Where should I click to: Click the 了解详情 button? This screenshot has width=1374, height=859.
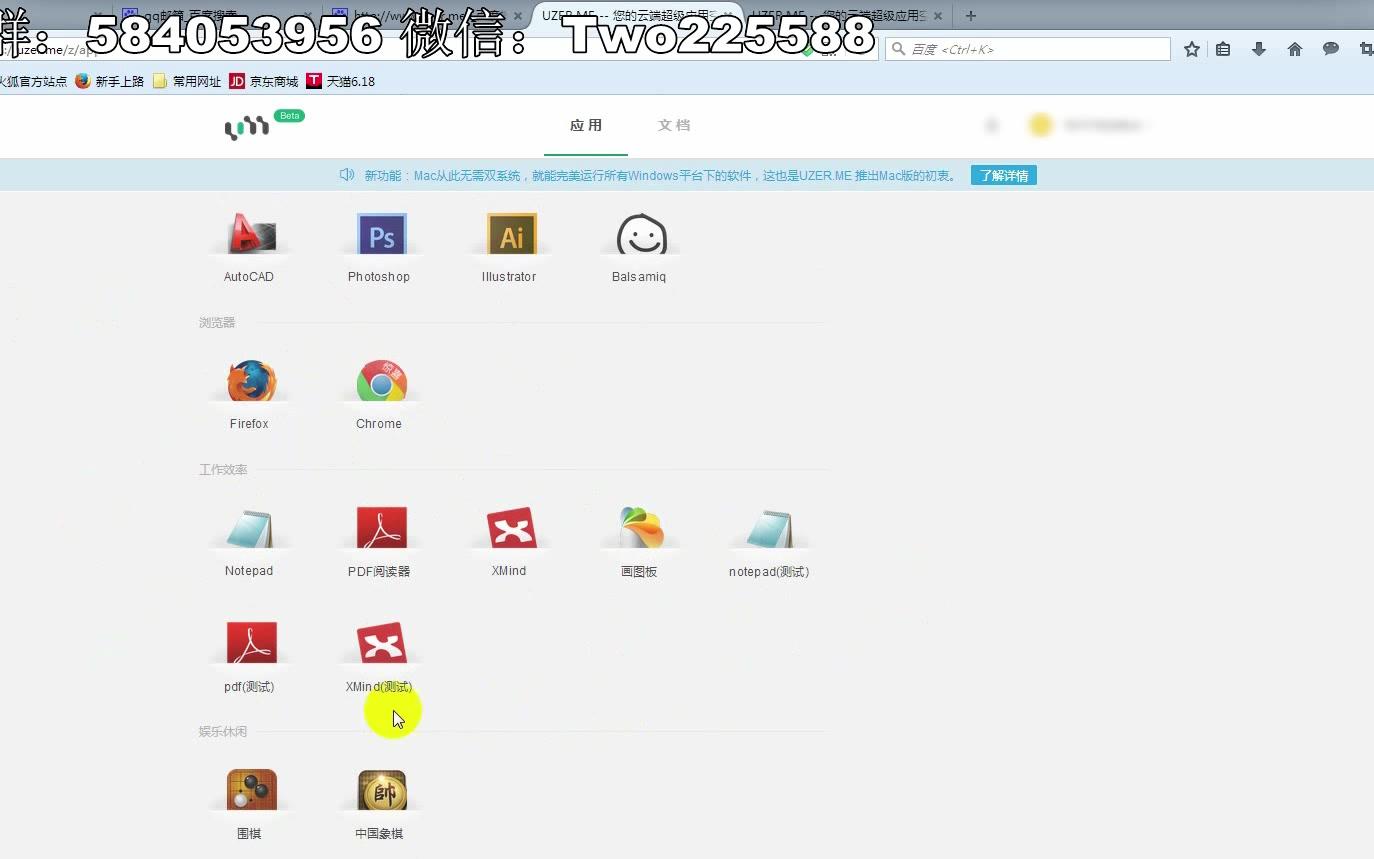coord(1004,176)
